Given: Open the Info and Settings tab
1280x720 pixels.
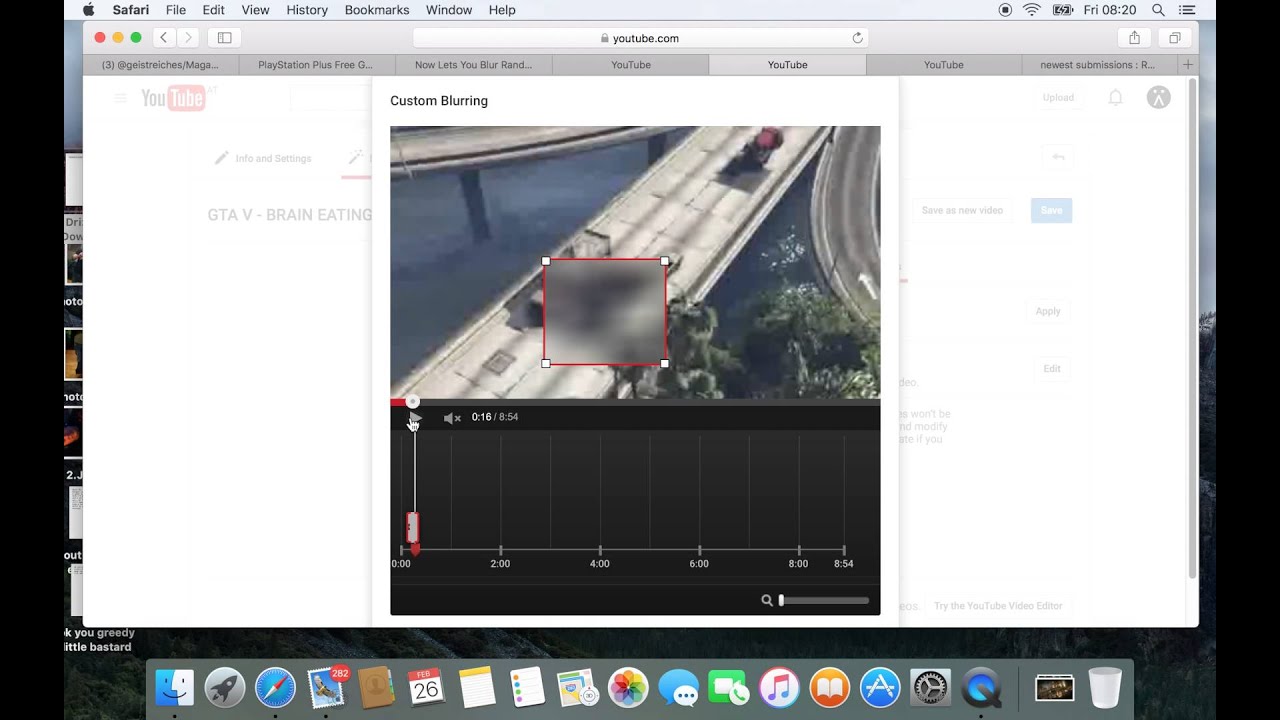Looking at the screenshot, I should coord(264,158).
